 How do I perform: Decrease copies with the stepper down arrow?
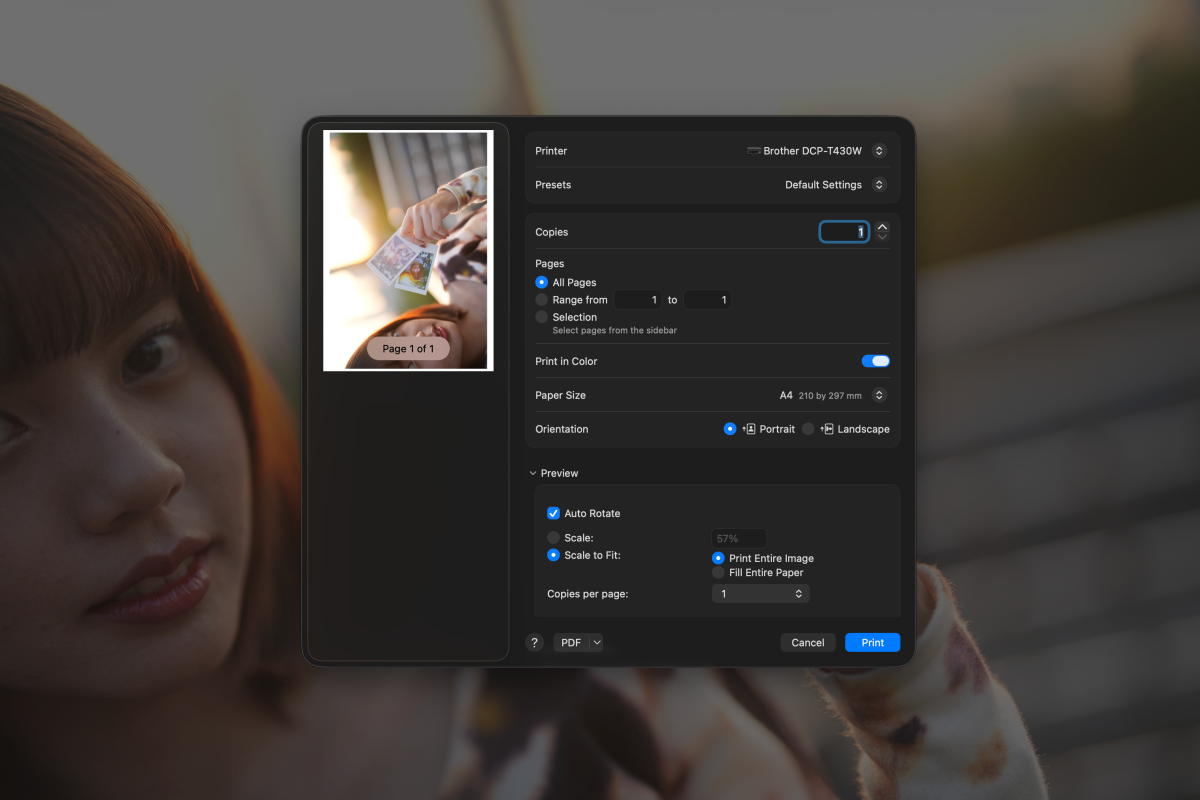point(882,237)
